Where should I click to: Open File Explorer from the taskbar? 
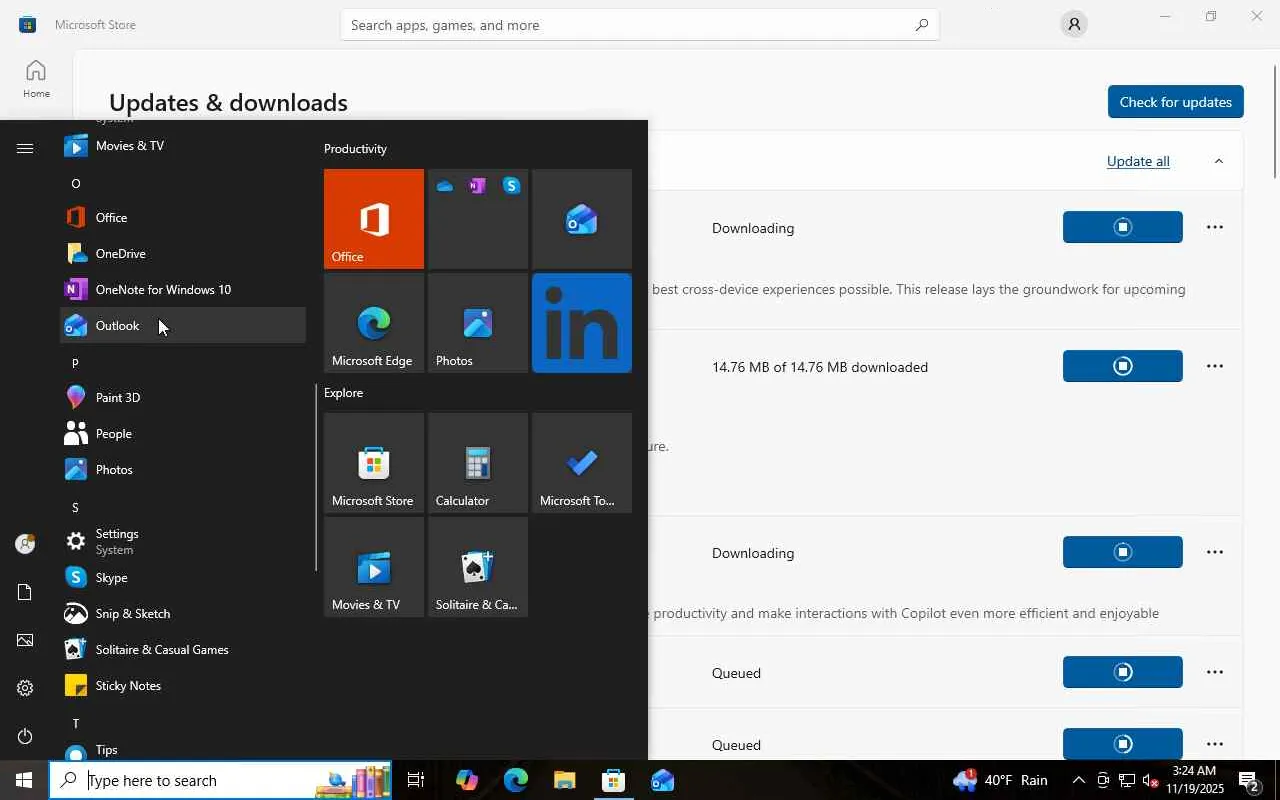coord(565,780)
